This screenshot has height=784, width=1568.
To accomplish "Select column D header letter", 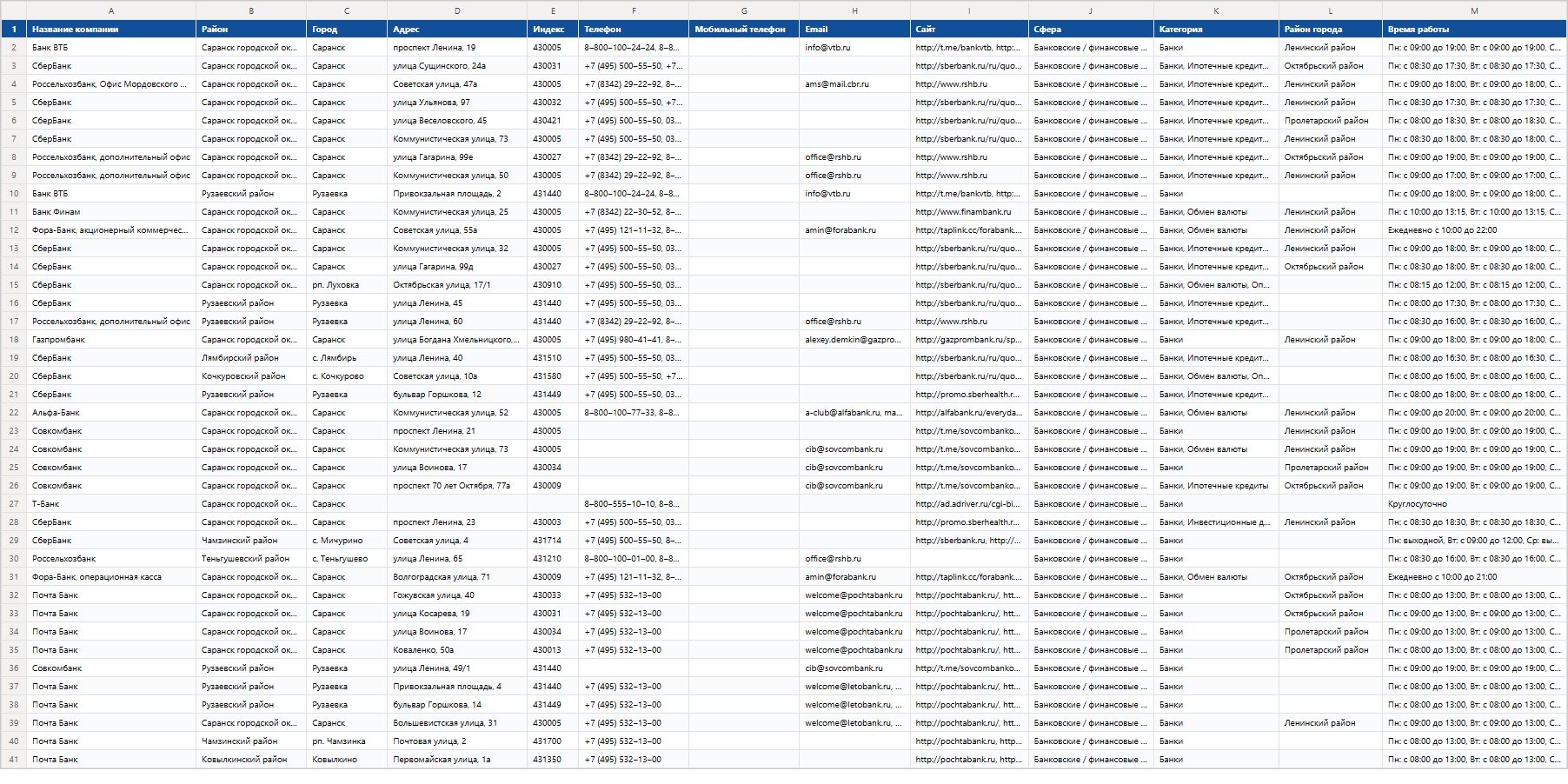I will [x=457, y=10].
